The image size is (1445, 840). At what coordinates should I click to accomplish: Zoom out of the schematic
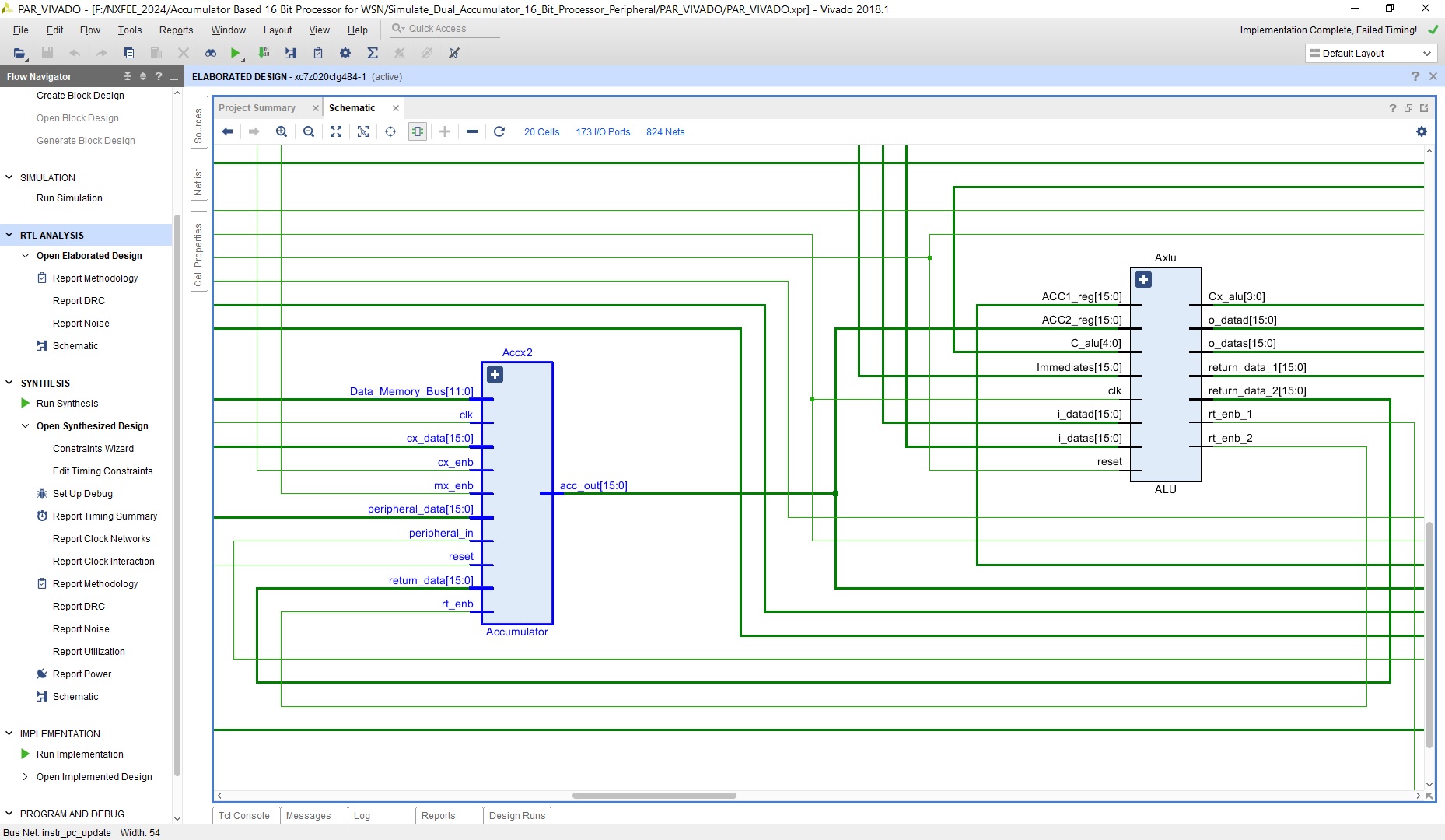click(x=309, y=131)
